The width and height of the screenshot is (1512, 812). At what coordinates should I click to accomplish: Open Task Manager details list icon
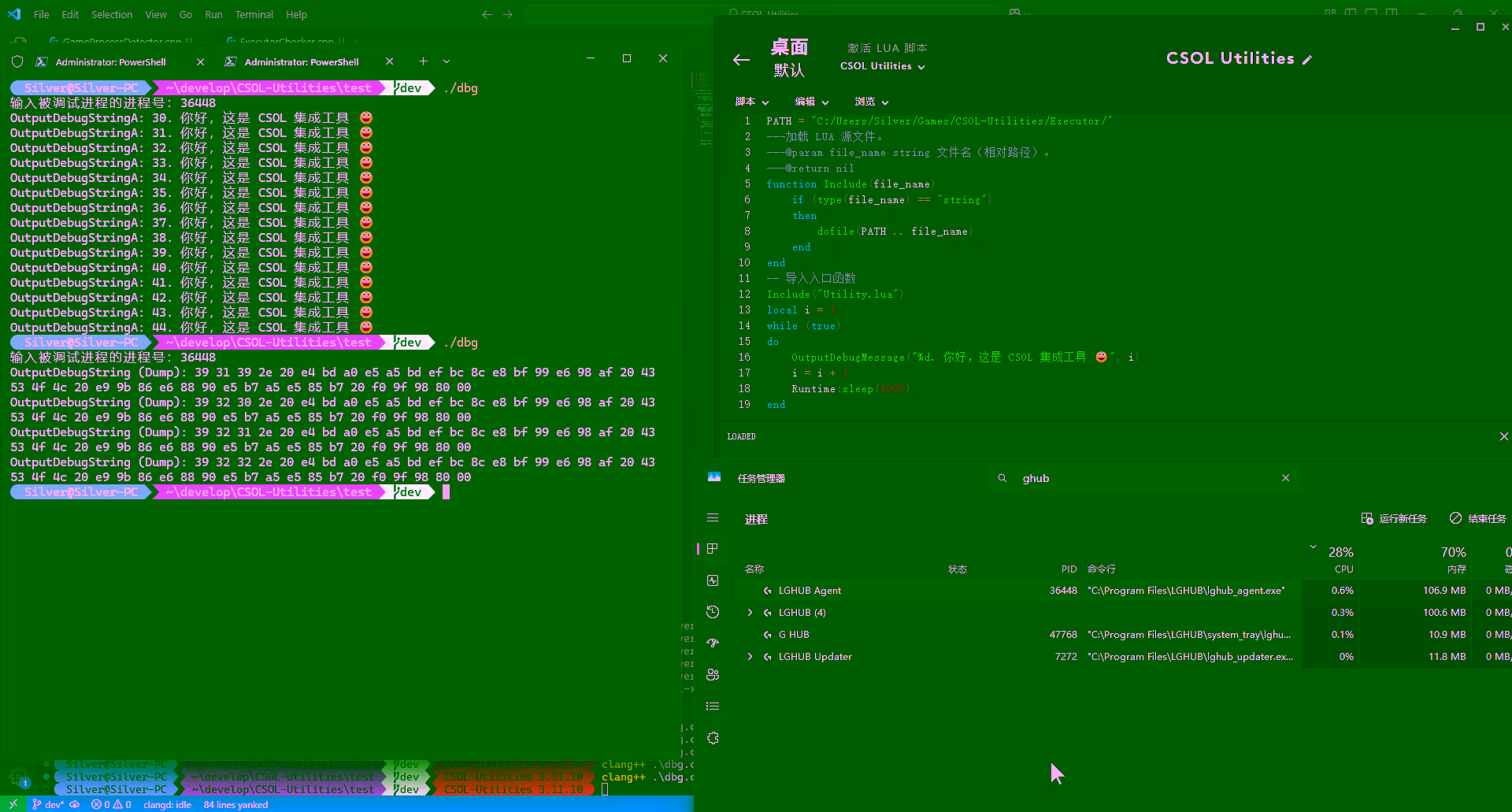[x=713, y=706]
